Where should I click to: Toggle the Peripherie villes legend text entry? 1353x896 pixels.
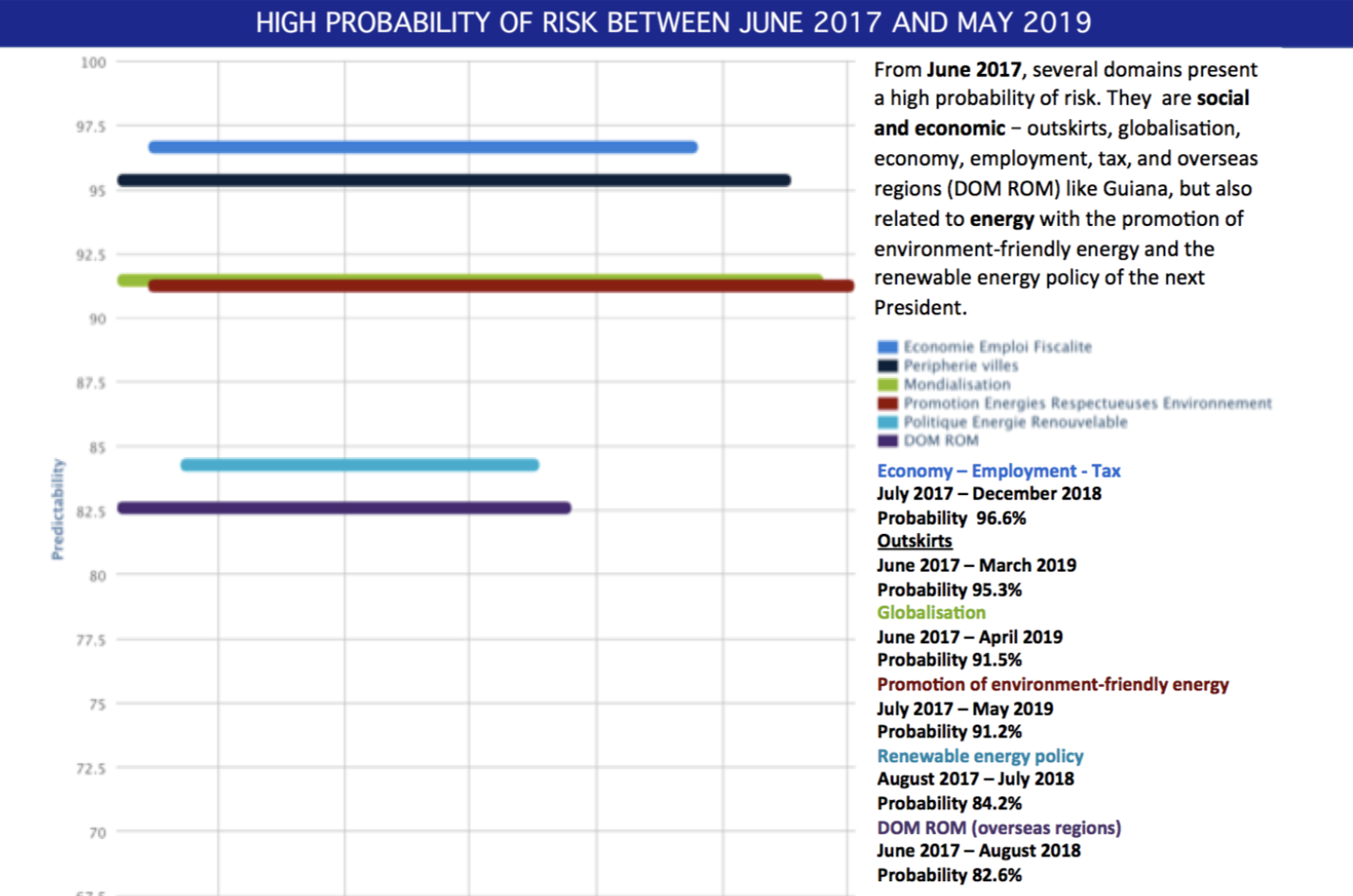960,366
